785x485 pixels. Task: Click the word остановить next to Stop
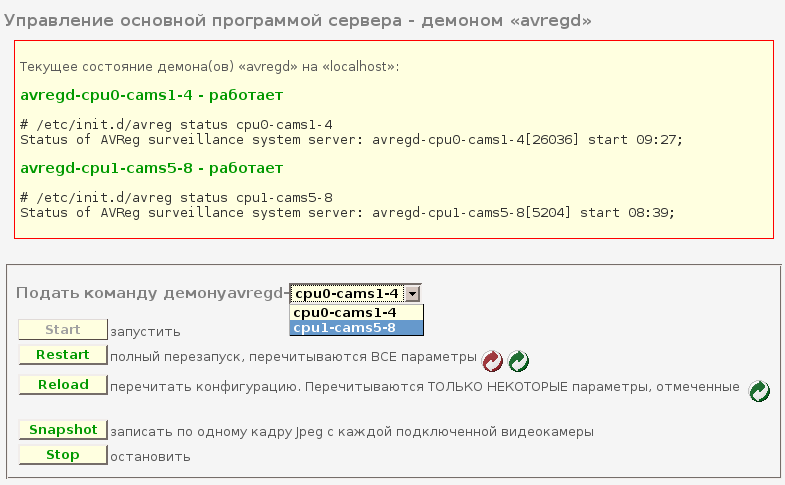coord(150,456)
